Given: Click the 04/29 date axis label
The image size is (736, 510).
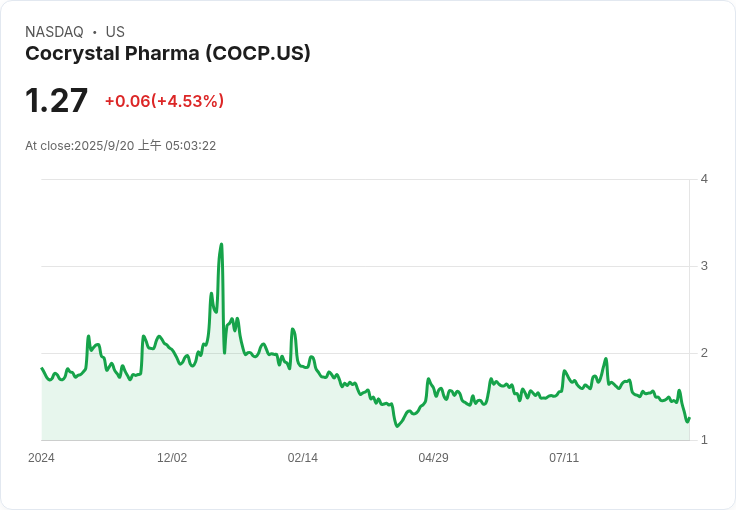Looking at the screenshot, I should tap(433, 458).
